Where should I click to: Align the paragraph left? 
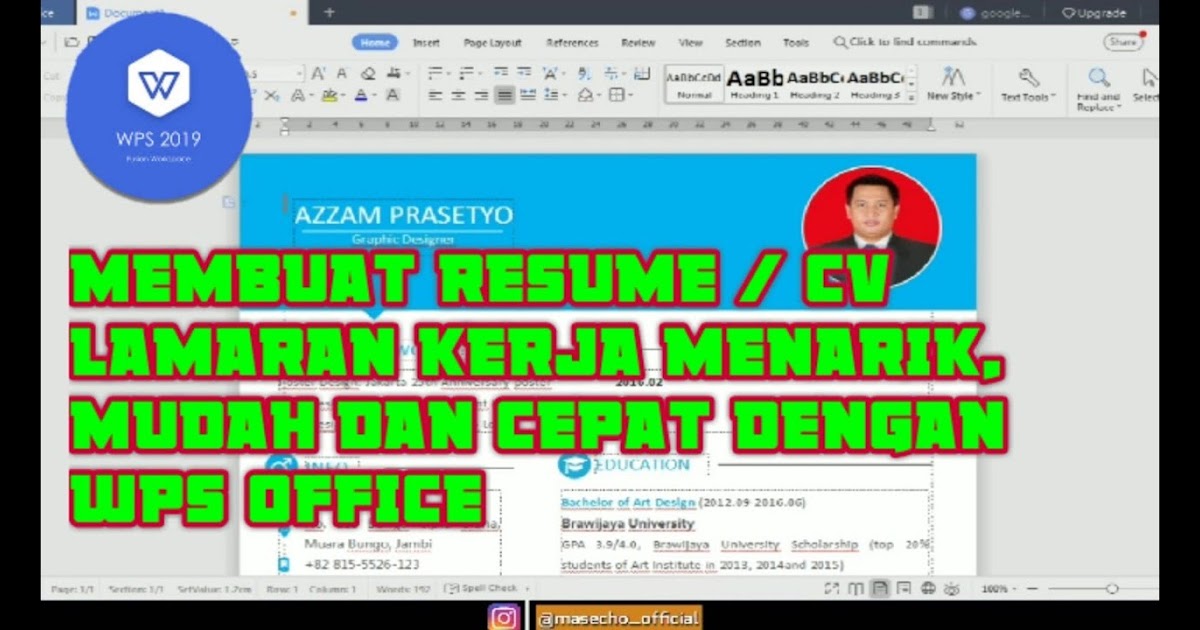(435, 96)
